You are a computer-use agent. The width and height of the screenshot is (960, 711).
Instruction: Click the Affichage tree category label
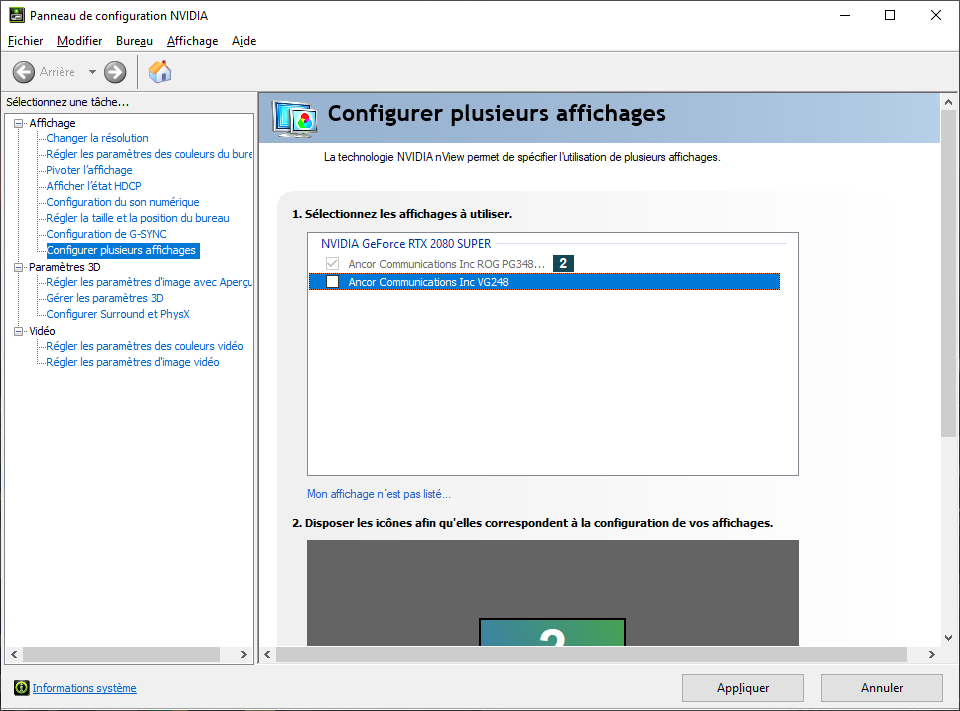[53, 123]
